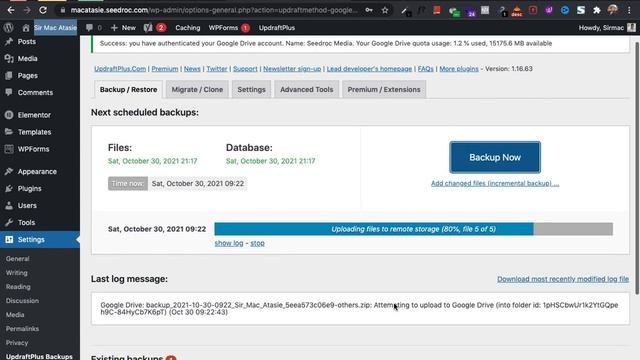Click the browser forward arrow
This screenshot has width=640, height=360.
27,10
